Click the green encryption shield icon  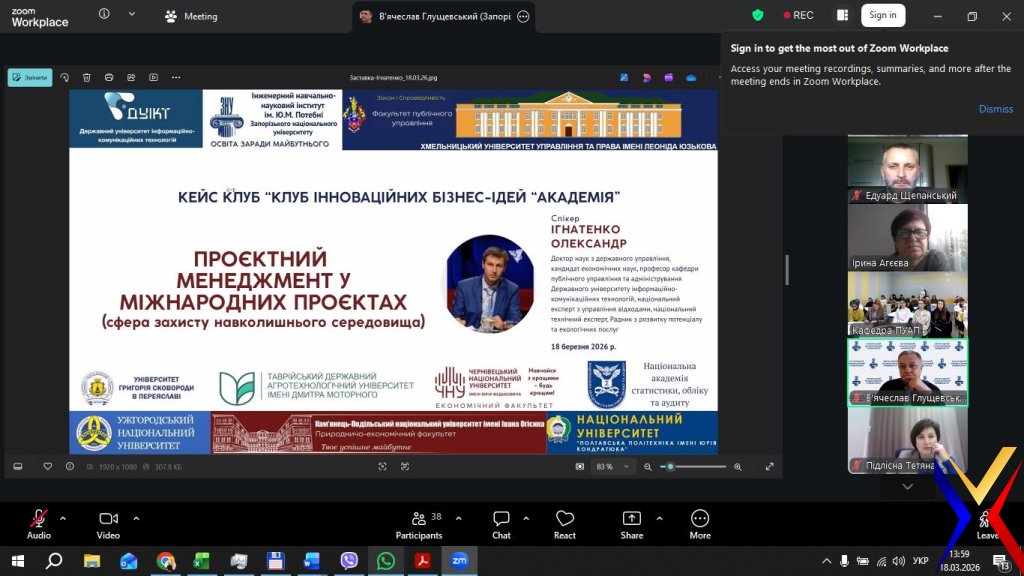(758, 15)
